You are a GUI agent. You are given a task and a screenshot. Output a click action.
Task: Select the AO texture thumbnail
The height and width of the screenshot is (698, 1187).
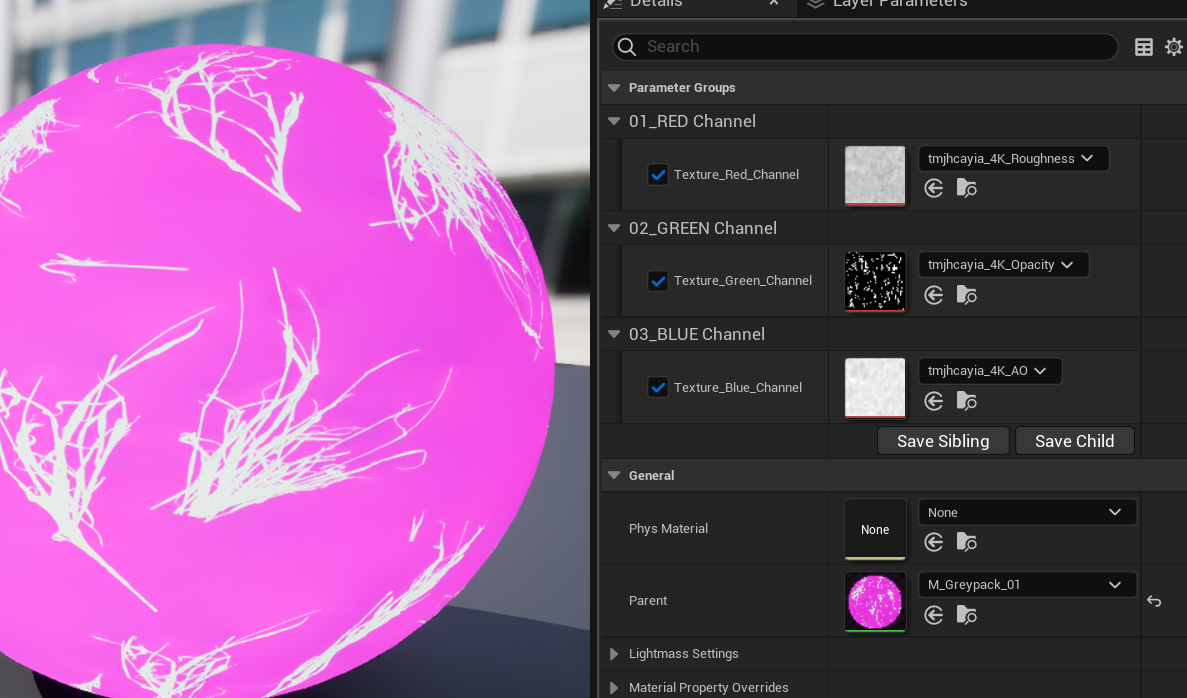(x=875, y=388)
